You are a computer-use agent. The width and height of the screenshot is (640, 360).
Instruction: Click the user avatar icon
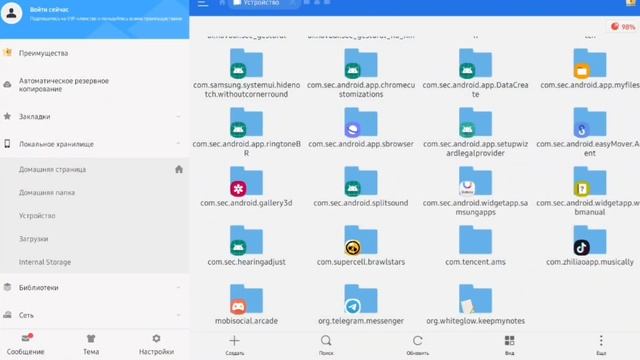coord(11,13)
